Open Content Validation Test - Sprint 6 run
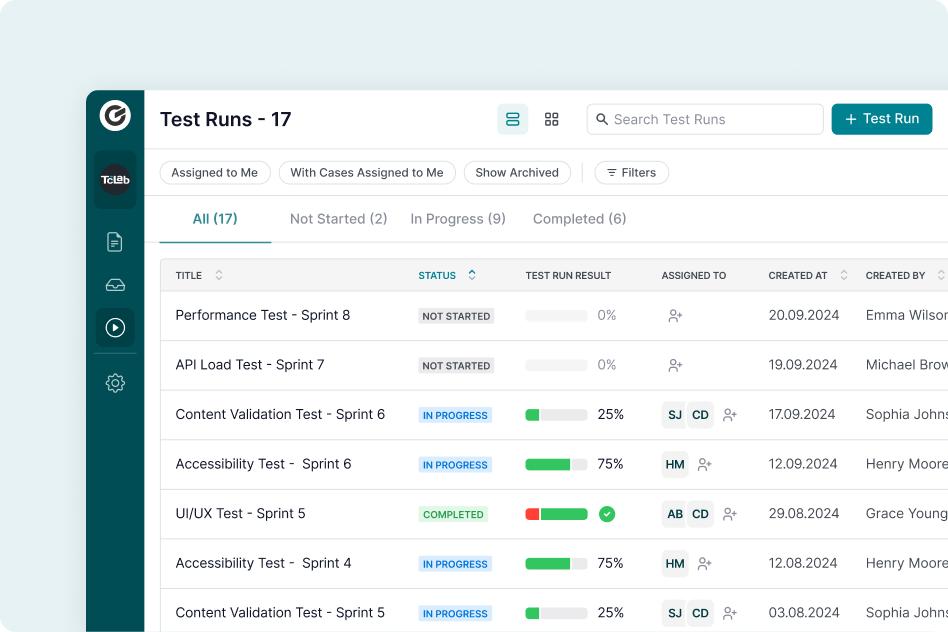Screen dimensions: 948x632 coord(280,414)
